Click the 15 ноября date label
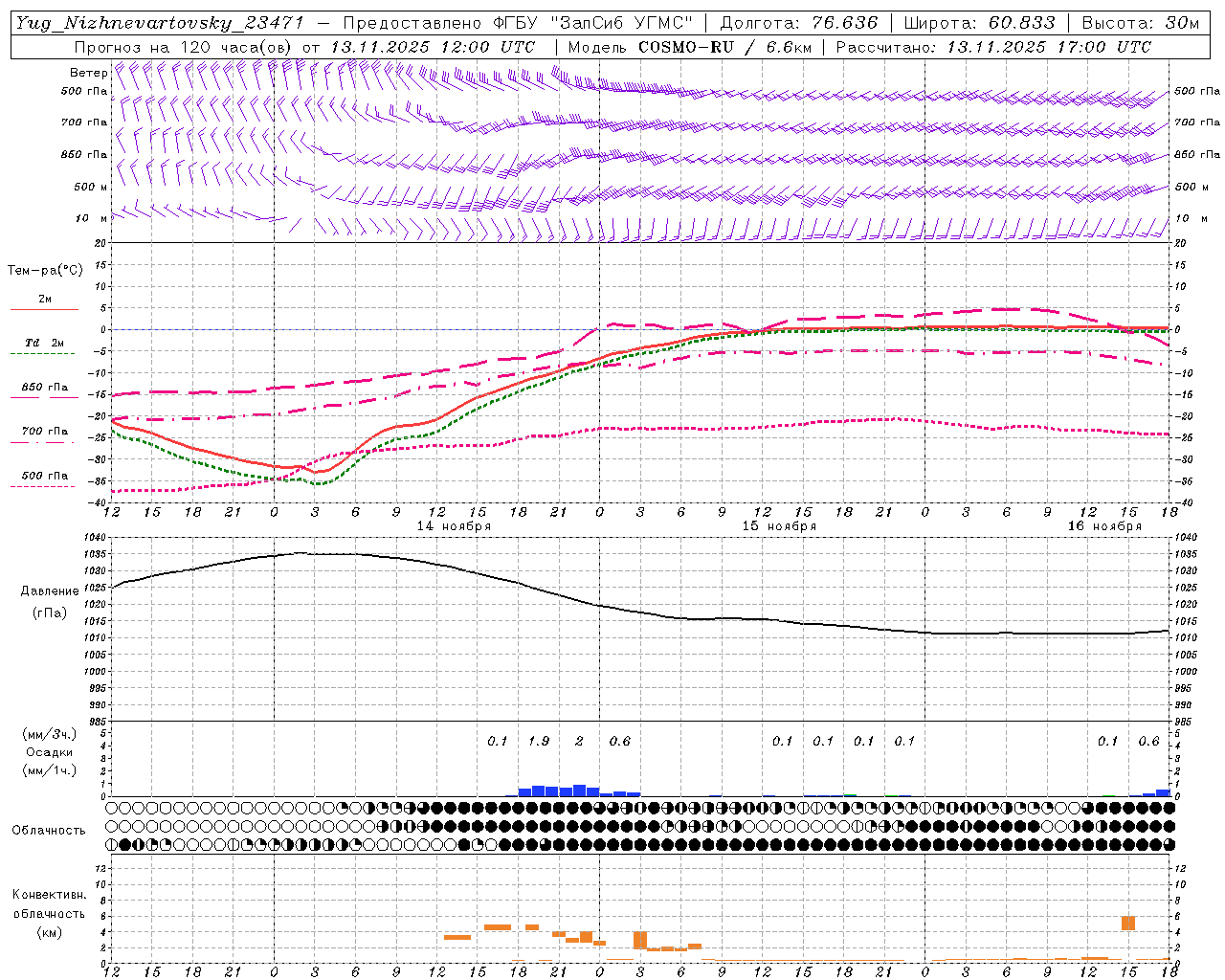Viewport: 1225px width, 980px height. (x=779, y=526)
